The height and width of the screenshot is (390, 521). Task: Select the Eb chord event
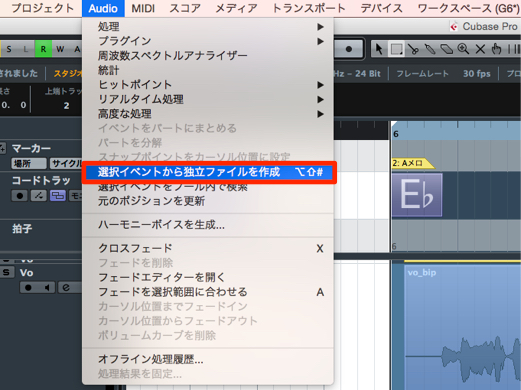pos(417,195)
